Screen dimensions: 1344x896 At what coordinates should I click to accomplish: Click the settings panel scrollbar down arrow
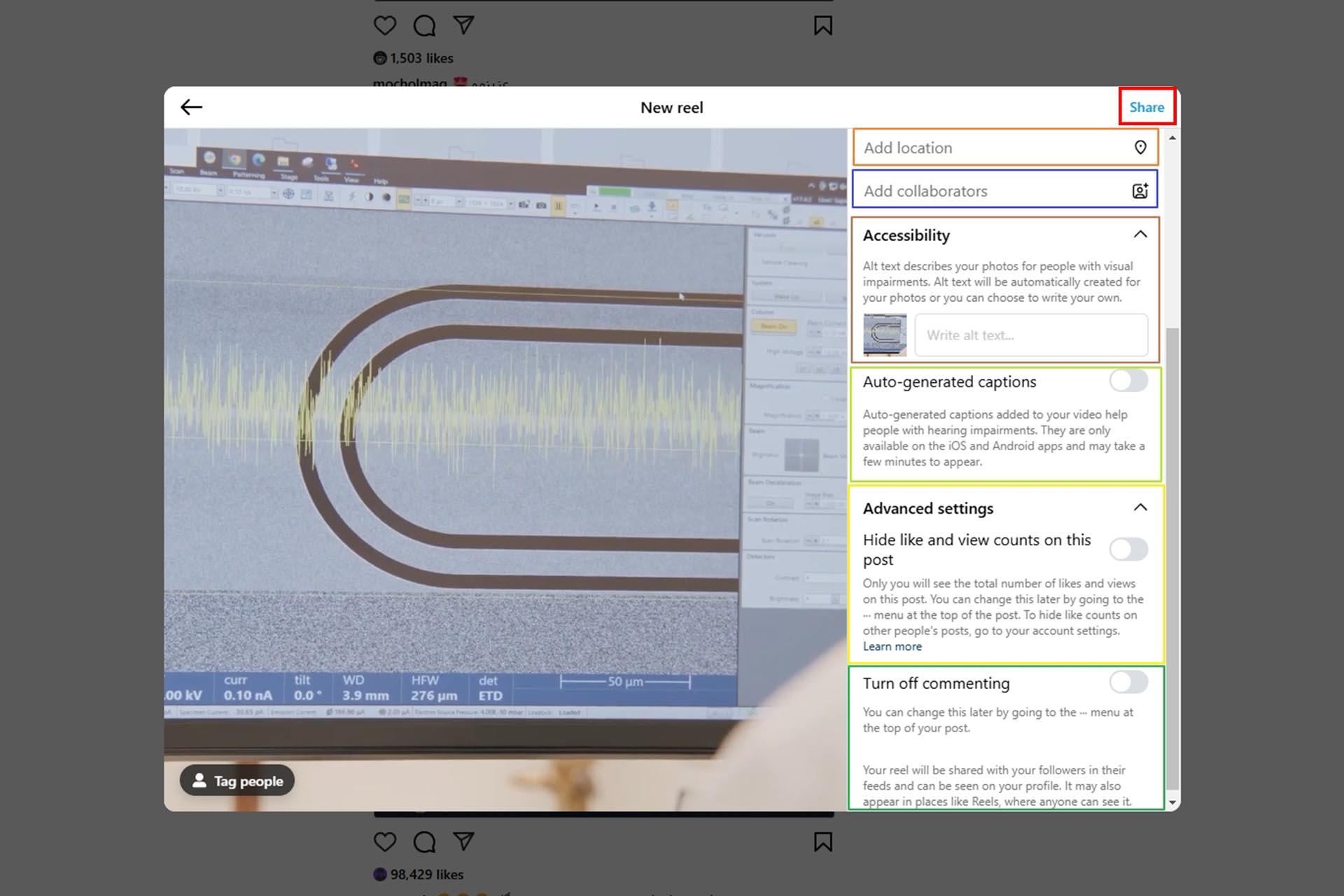[1172, 803]
